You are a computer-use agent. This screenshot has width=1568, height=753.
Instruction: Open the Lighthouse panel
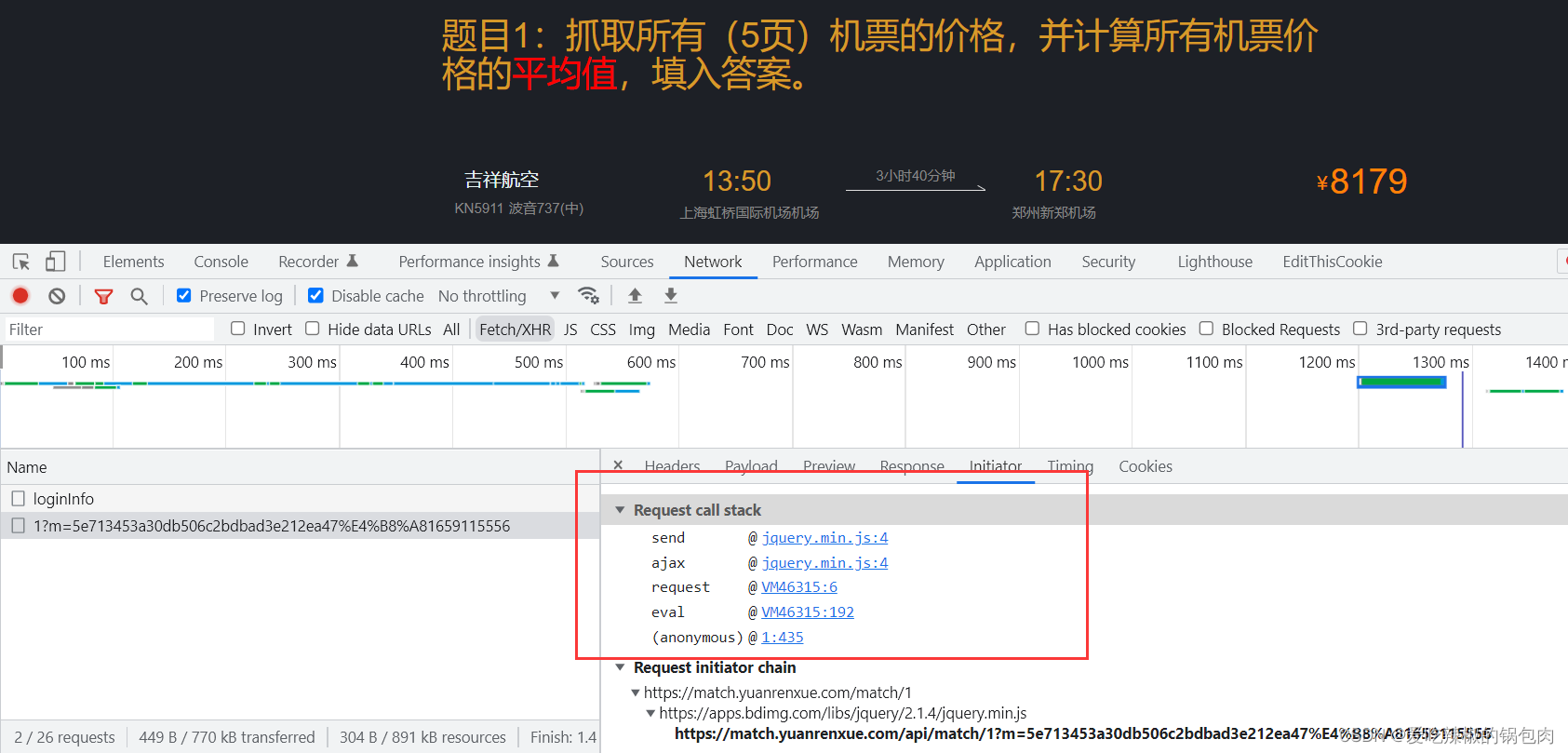tap(1214, 262)
